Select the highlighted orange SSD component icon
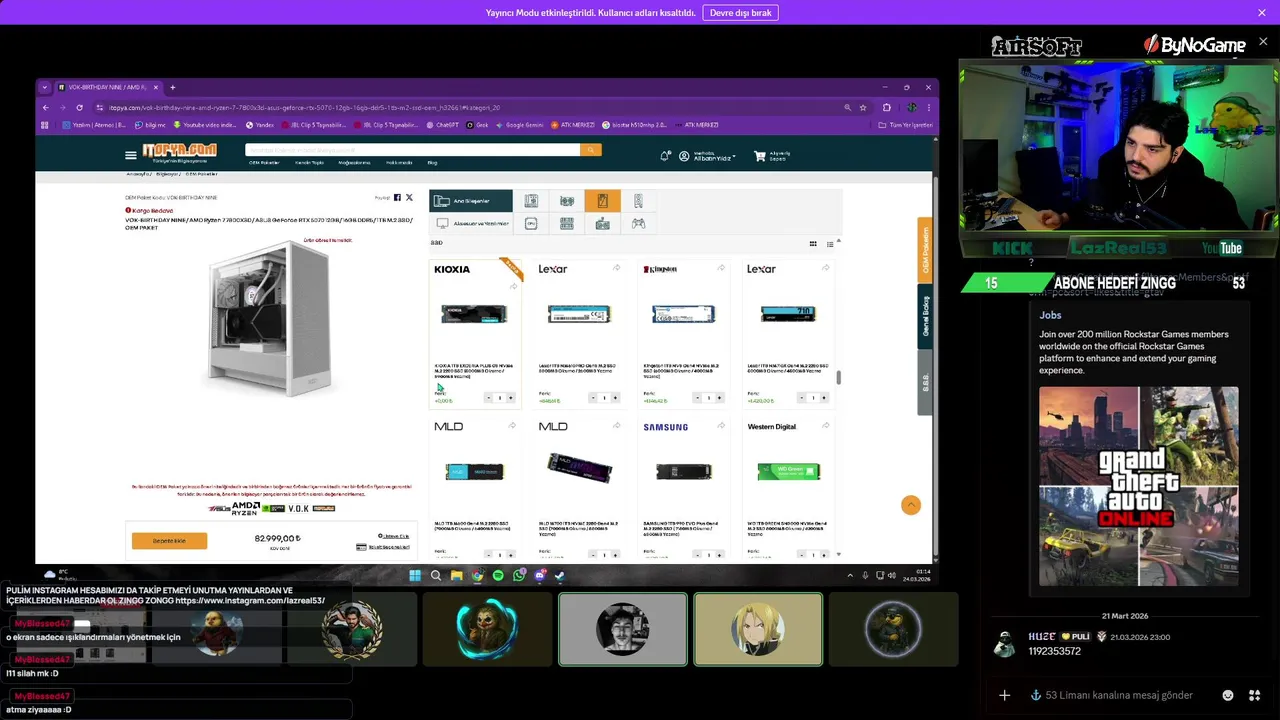This screenshot has width=1280, height=720. tap(602, 201)
